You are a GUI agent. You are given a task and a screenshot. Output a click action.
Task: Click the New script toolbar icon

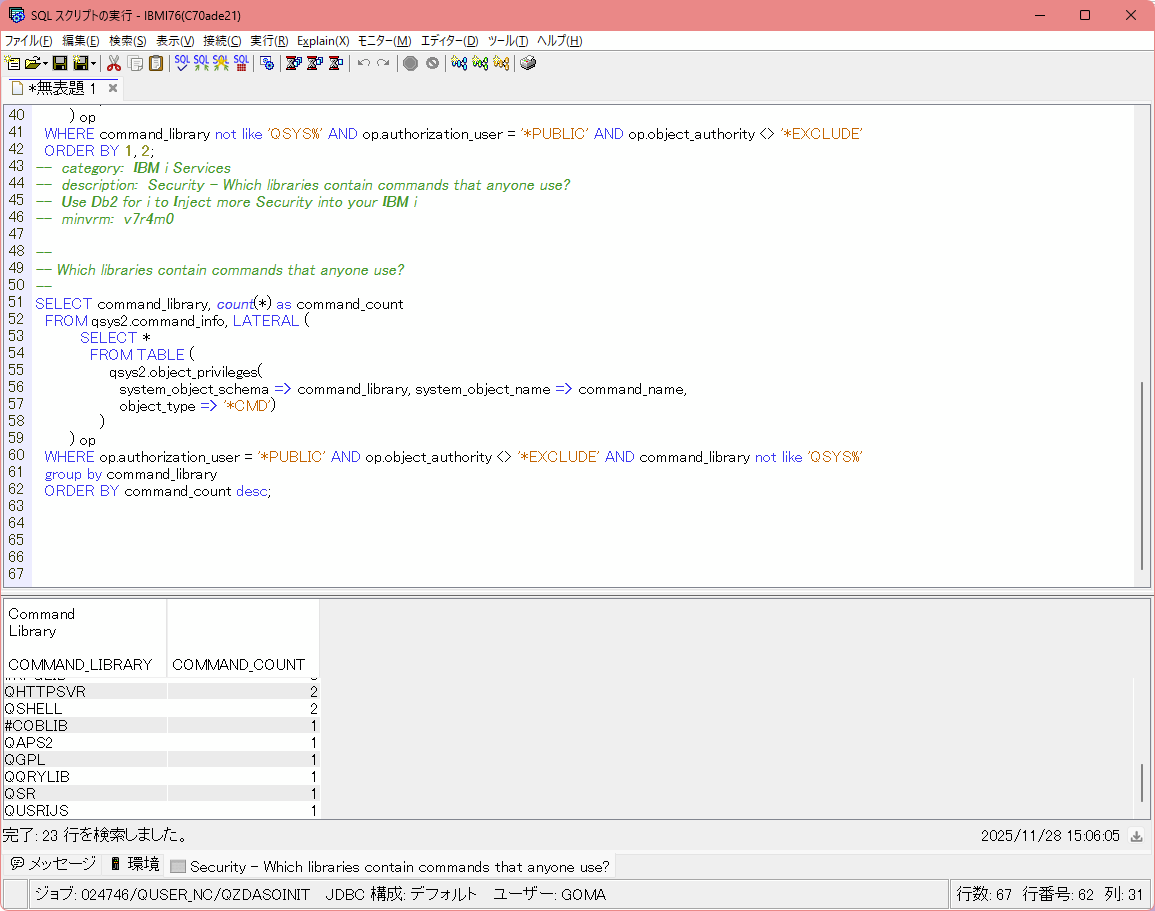tap(13, 63)
